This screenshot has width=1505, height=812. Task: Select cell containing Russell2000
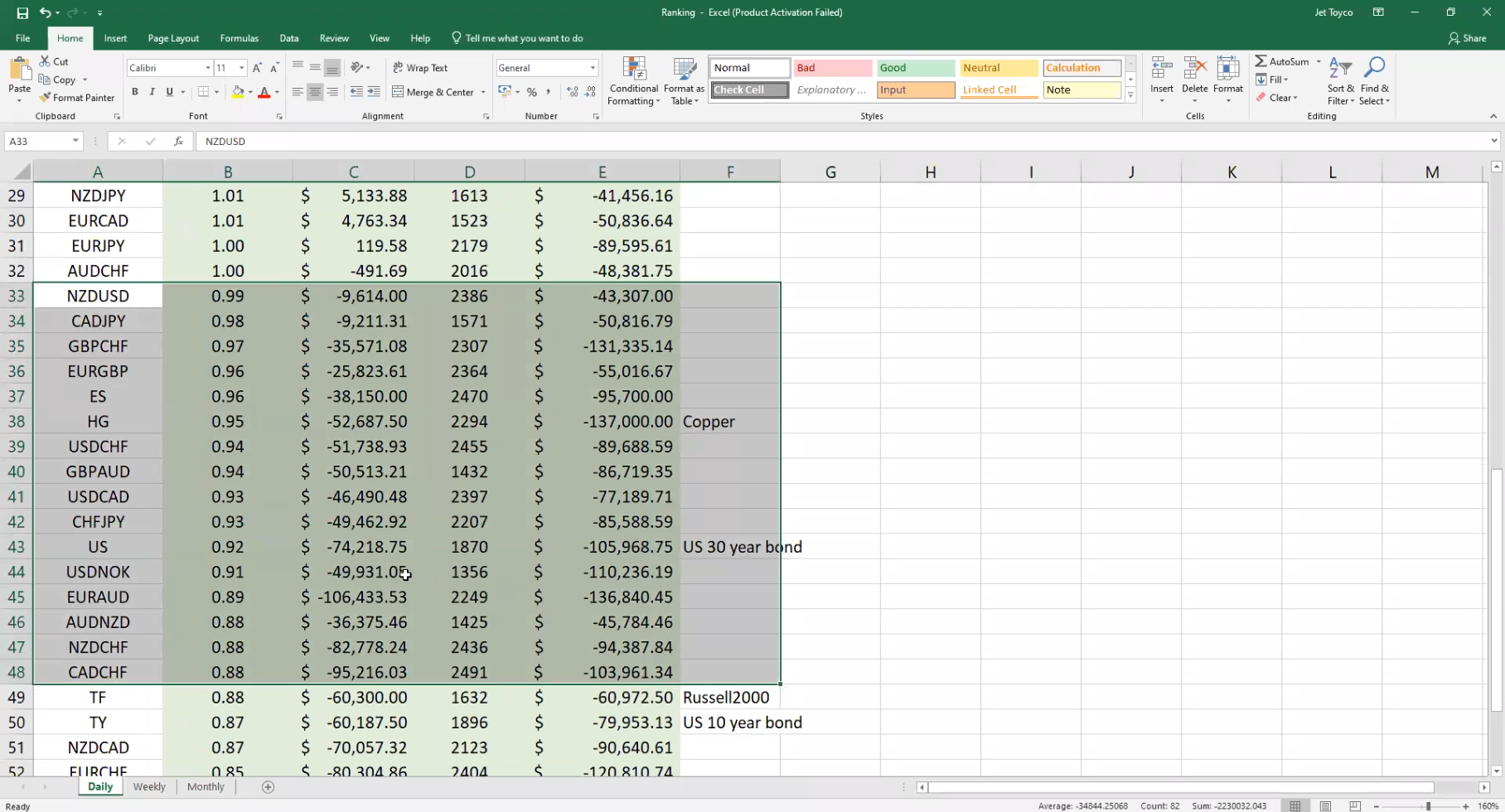click(730, 698)
